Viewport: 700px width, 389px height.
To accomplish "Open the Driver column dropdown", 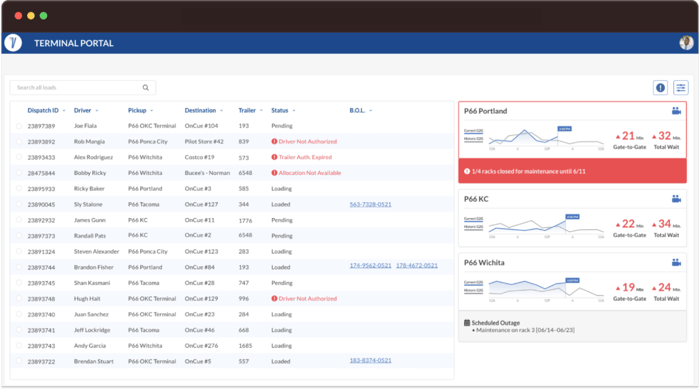I will [97, 111].
